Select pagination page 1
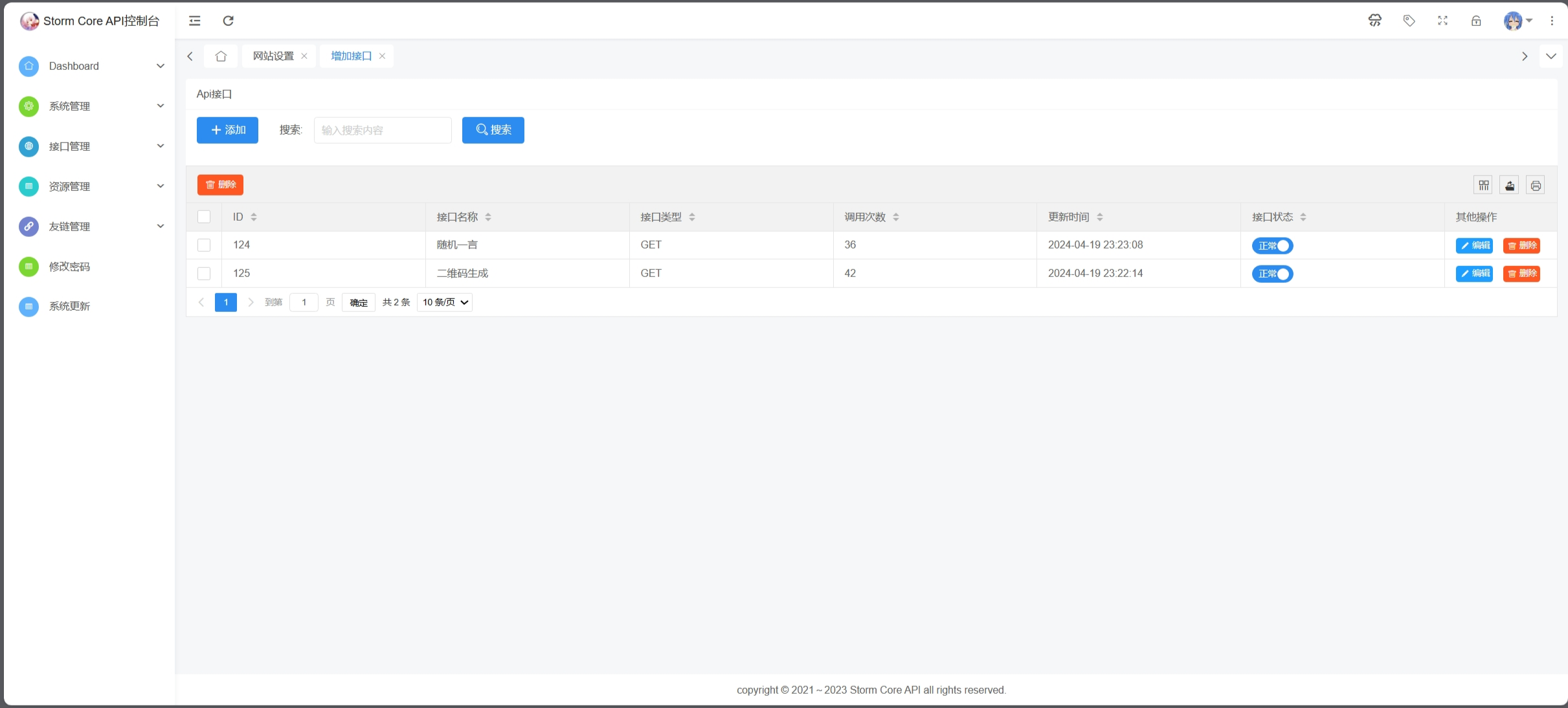 point(226,302)
